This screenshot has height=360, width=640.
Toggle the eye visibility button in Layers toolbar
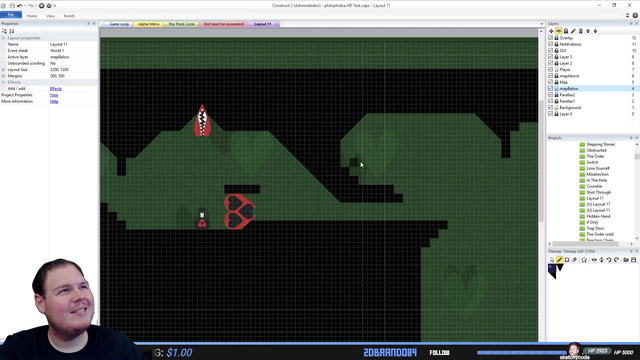click(x=558, y=31)
